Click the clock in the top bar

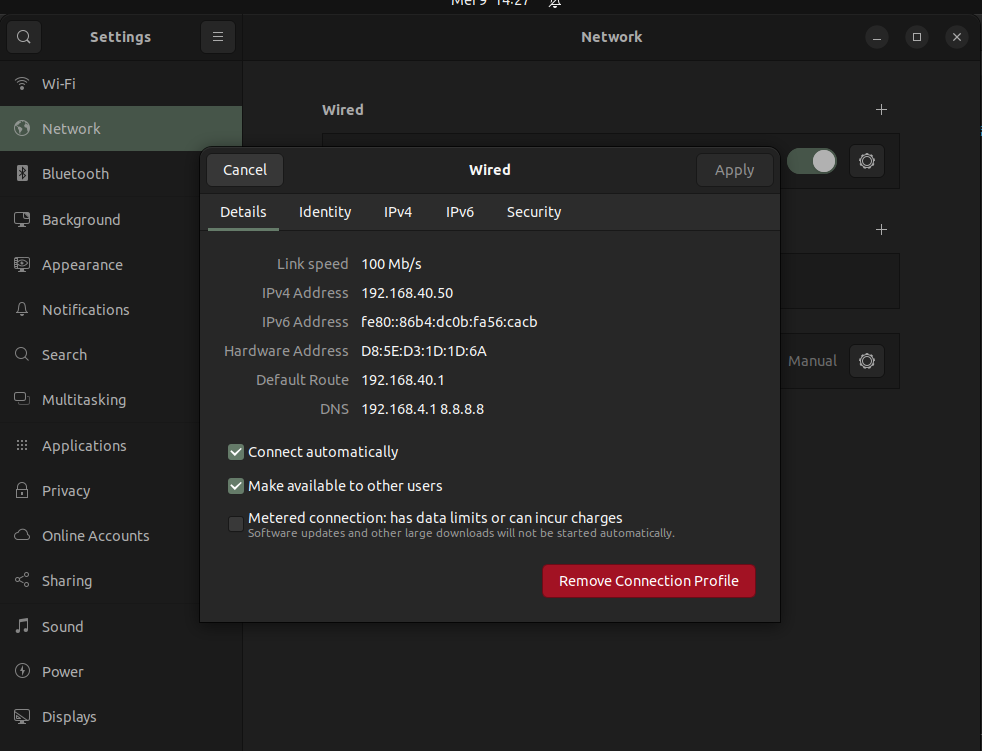pyautogui.click(x=490, y=4)
